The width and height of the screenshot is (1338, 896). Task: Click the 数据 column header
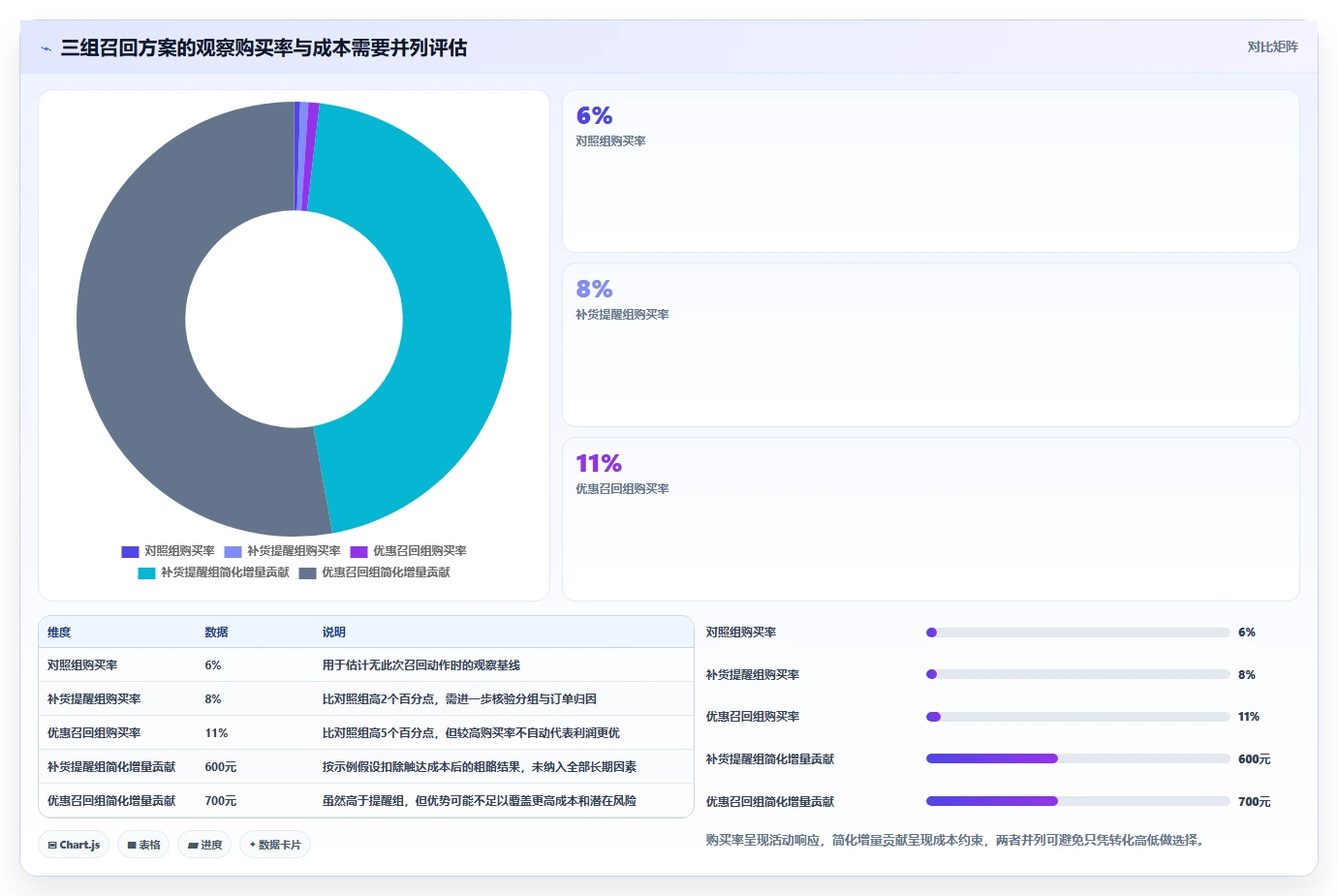pos(216,632)
